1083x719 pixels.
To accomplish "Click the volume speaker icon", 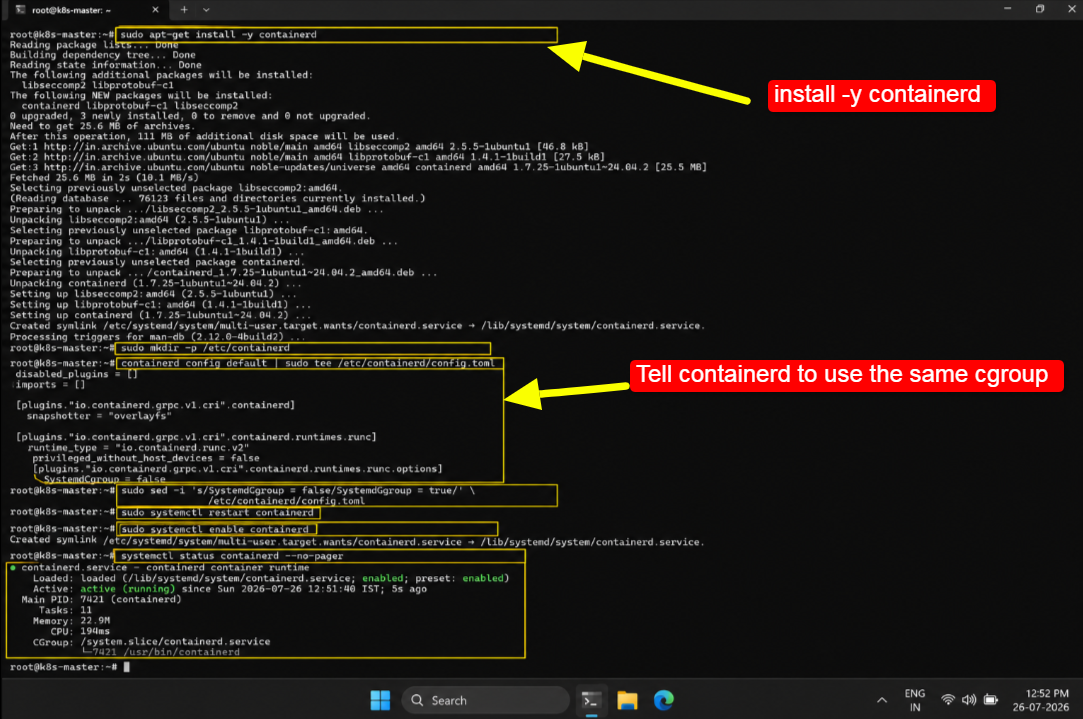I will click(969, 700).
